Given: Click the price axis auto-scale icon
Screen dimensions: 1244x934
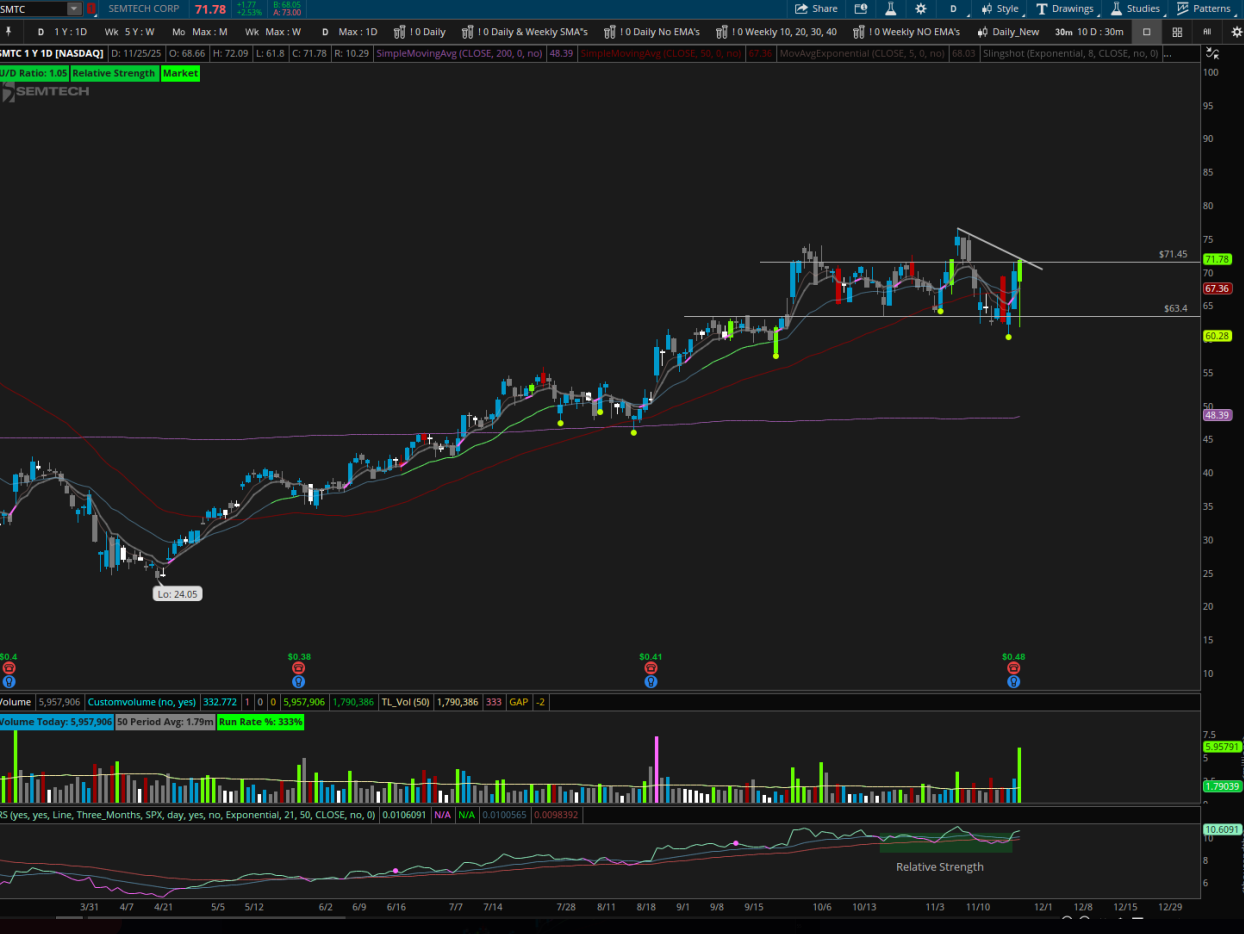Looking at the screenshot, I should (x=1214, y=53).
